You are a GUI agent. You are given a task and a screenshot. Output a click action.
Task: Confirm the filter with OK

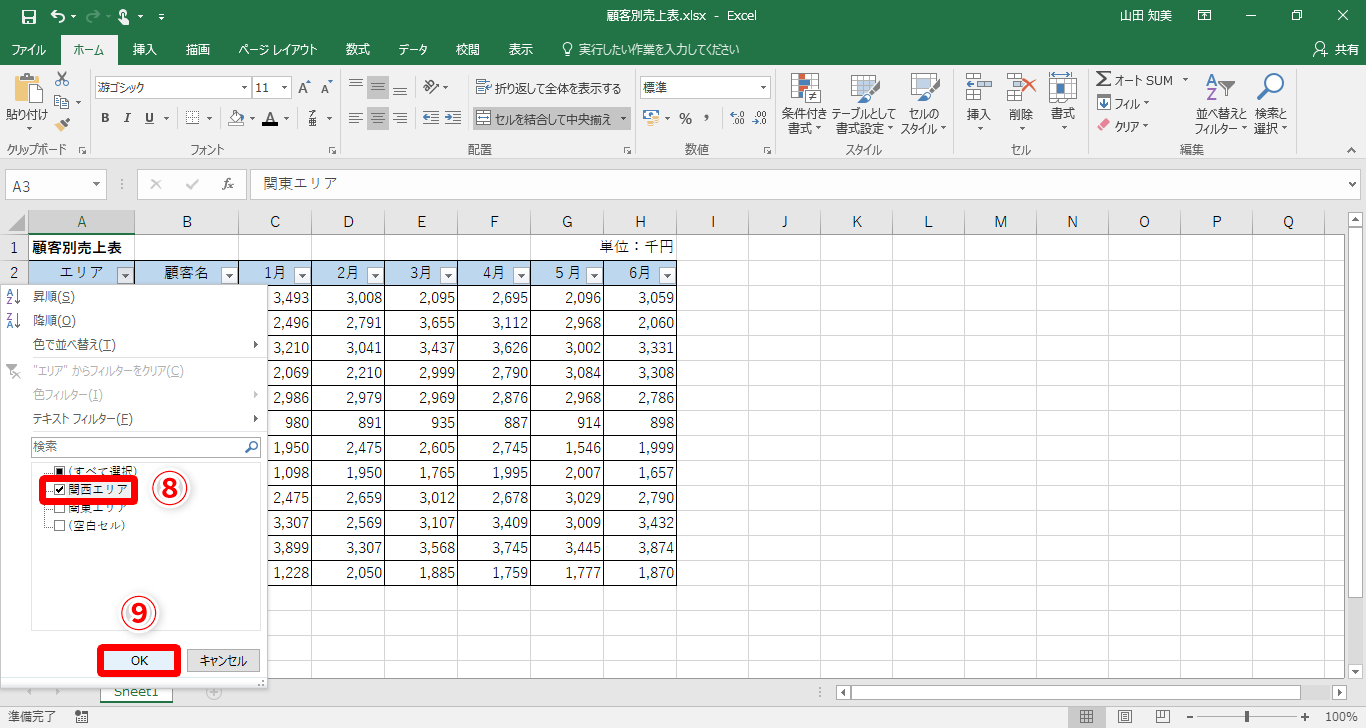click(x=140, y=660)
